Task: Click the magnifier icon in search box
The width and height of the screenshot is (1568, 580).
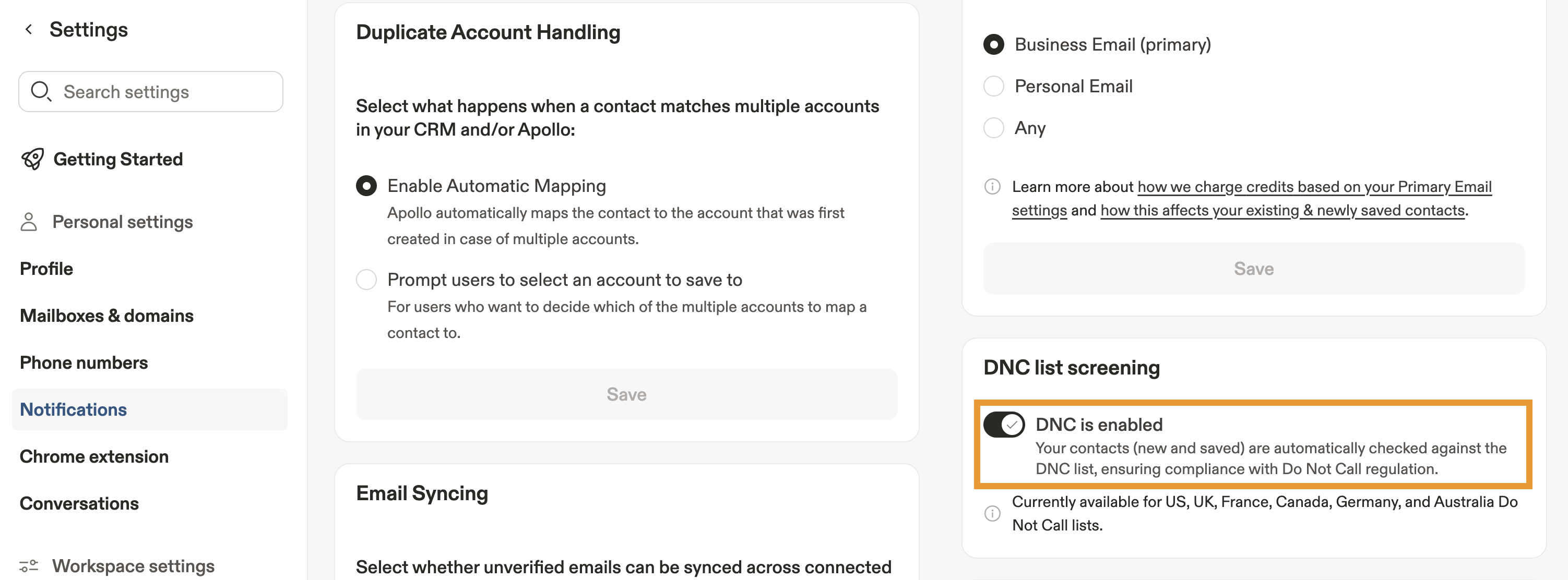Action: (x=41, y=92)
